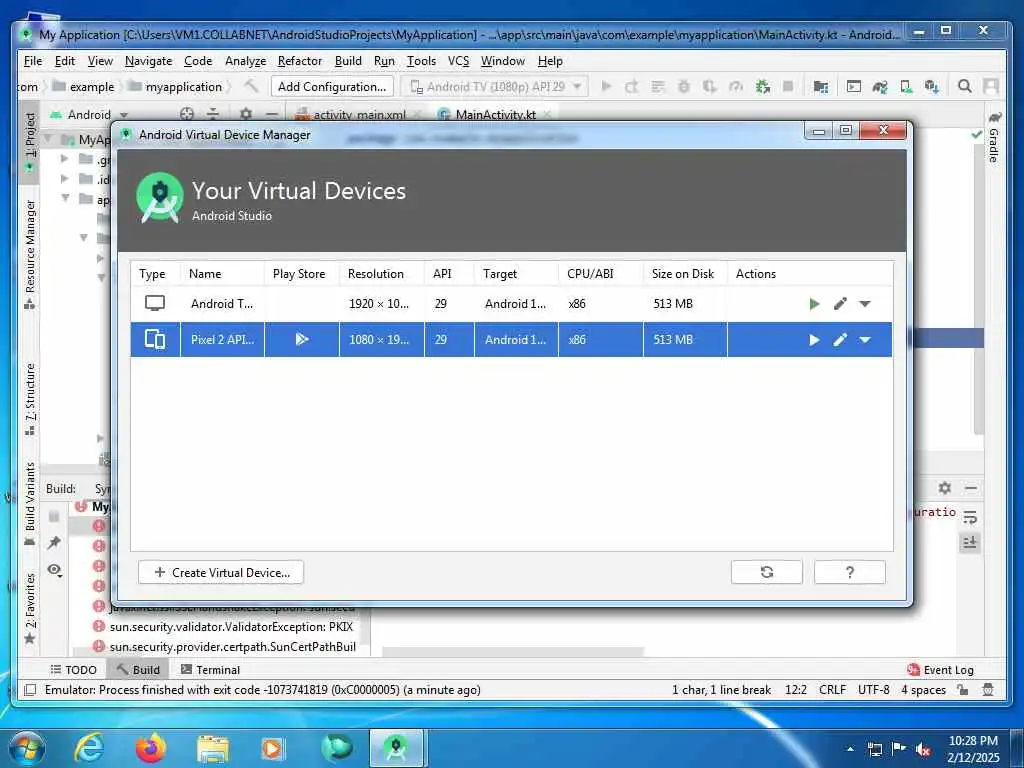Image resolution: width=1024 pixels, height=768 pixels.
Task: Change line separator CRLF in status bar
Action: 832,690
